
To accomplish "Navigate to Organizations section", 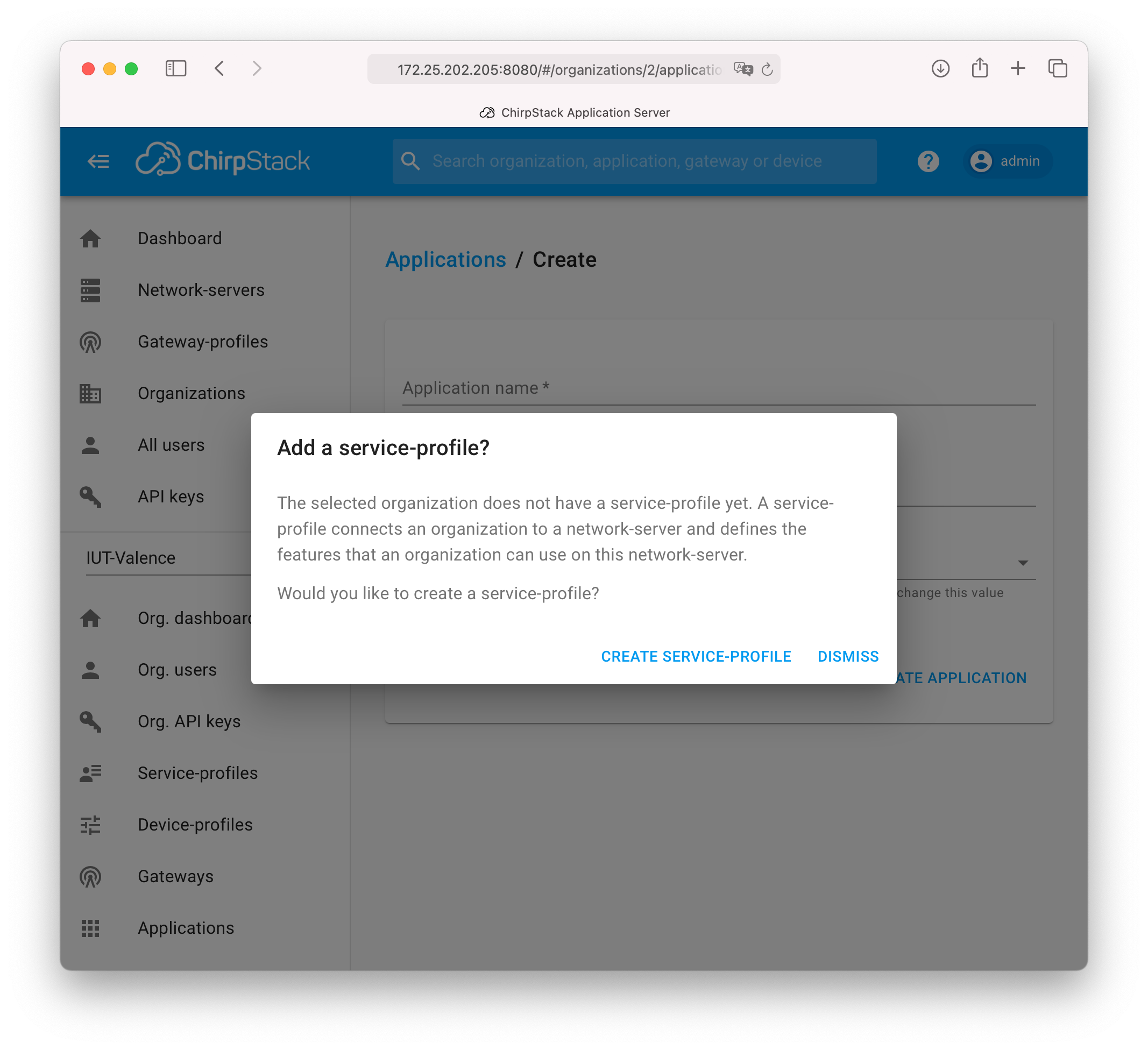I will point(191,392).
